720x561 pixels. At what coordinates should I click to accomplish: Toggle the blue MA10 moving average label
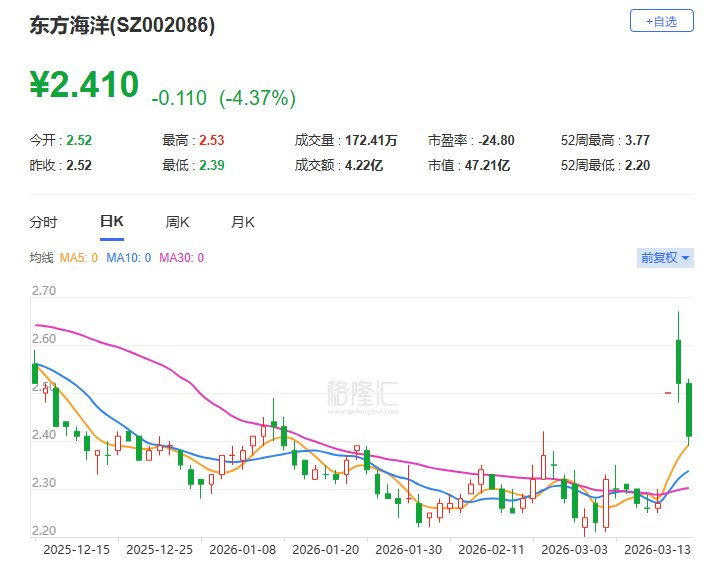coord(128,258)
